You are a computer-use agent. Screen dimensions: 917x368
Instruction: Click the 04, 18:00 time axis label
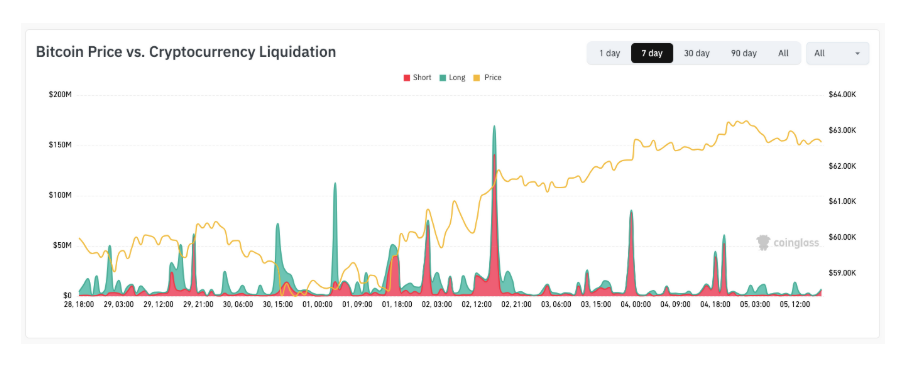pyautogui.click(x=715, y=305)
